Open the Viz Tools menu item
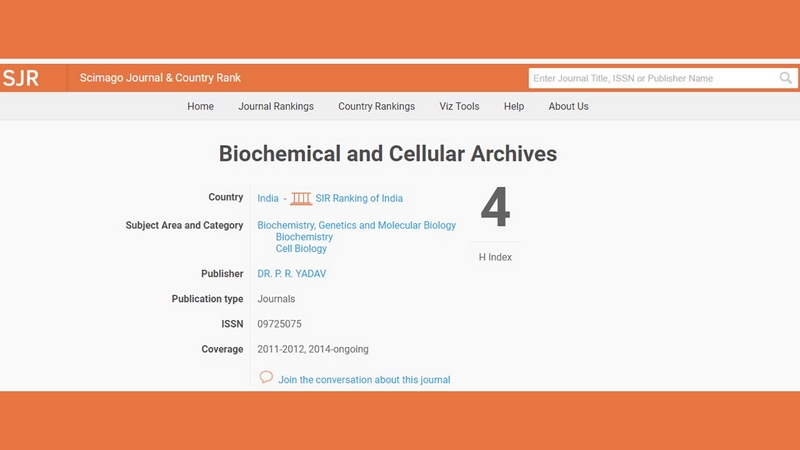 click(459, 106)
